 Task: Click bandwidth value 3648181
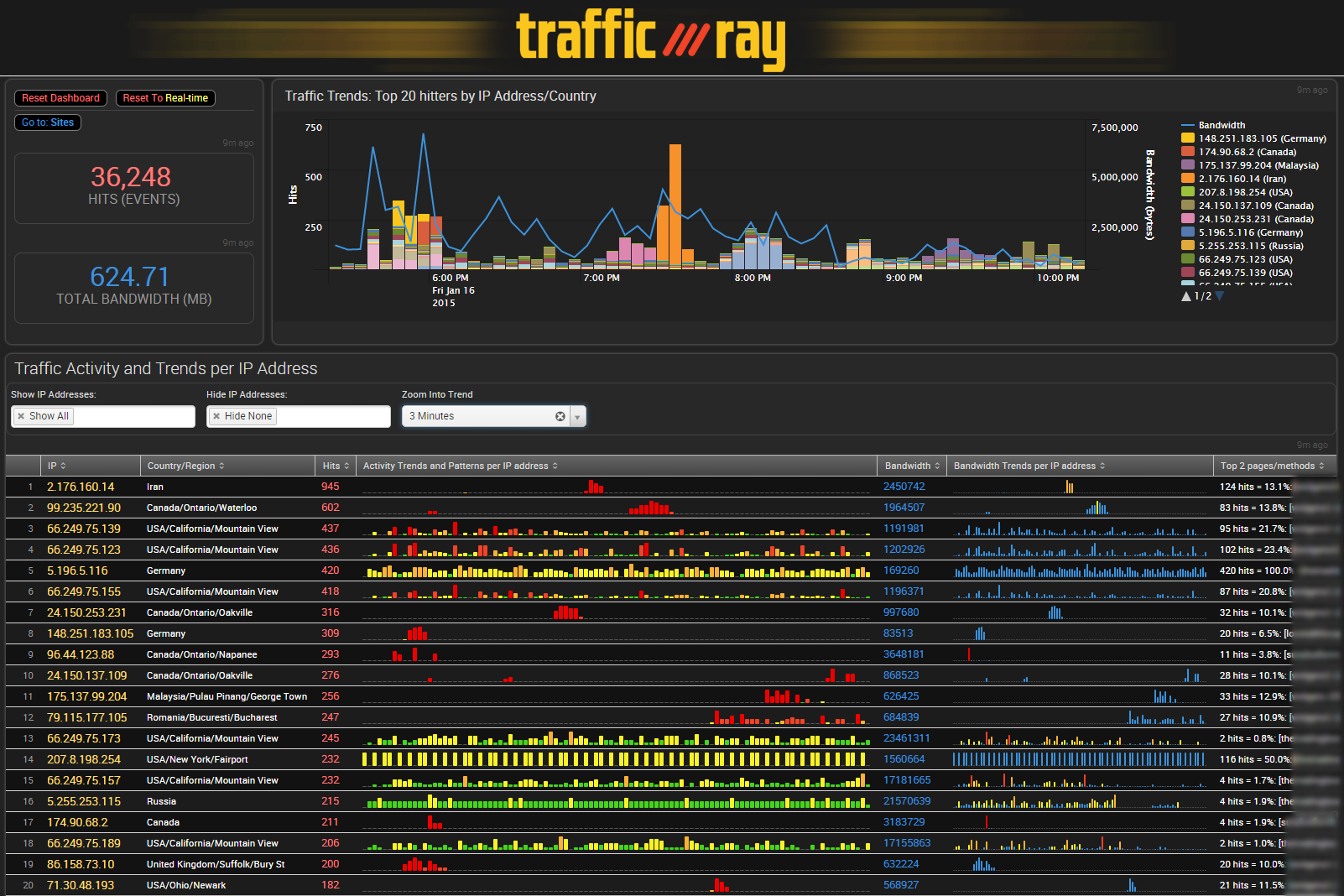pyautogui.click(x=904, y=654)
